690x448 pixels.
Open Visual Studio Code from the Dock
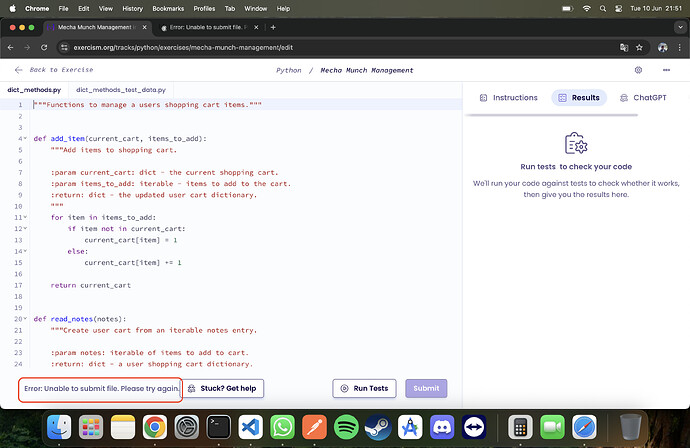(250, 427)
